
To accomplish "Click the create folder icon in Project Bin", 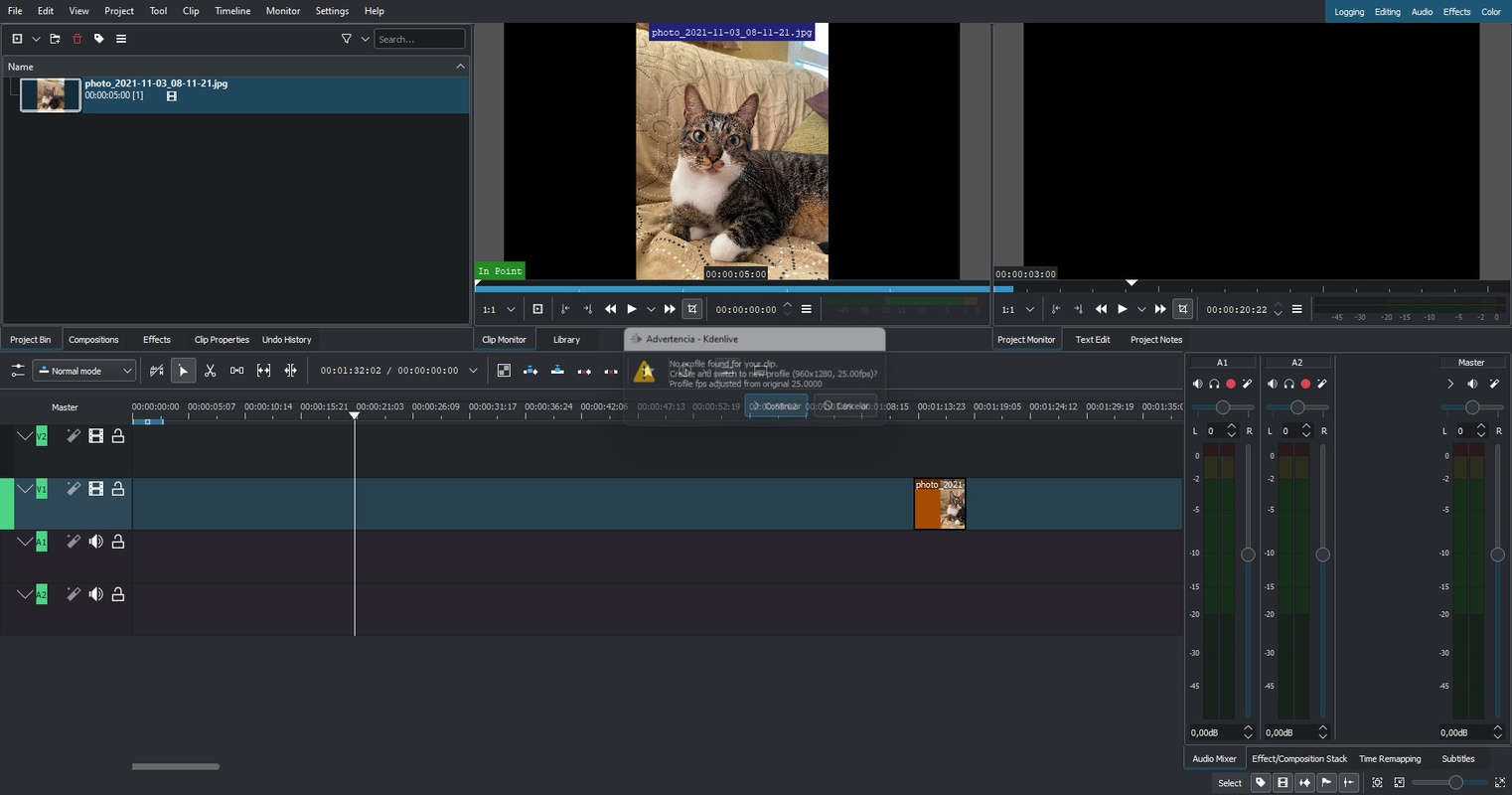I will click(55, 39).
